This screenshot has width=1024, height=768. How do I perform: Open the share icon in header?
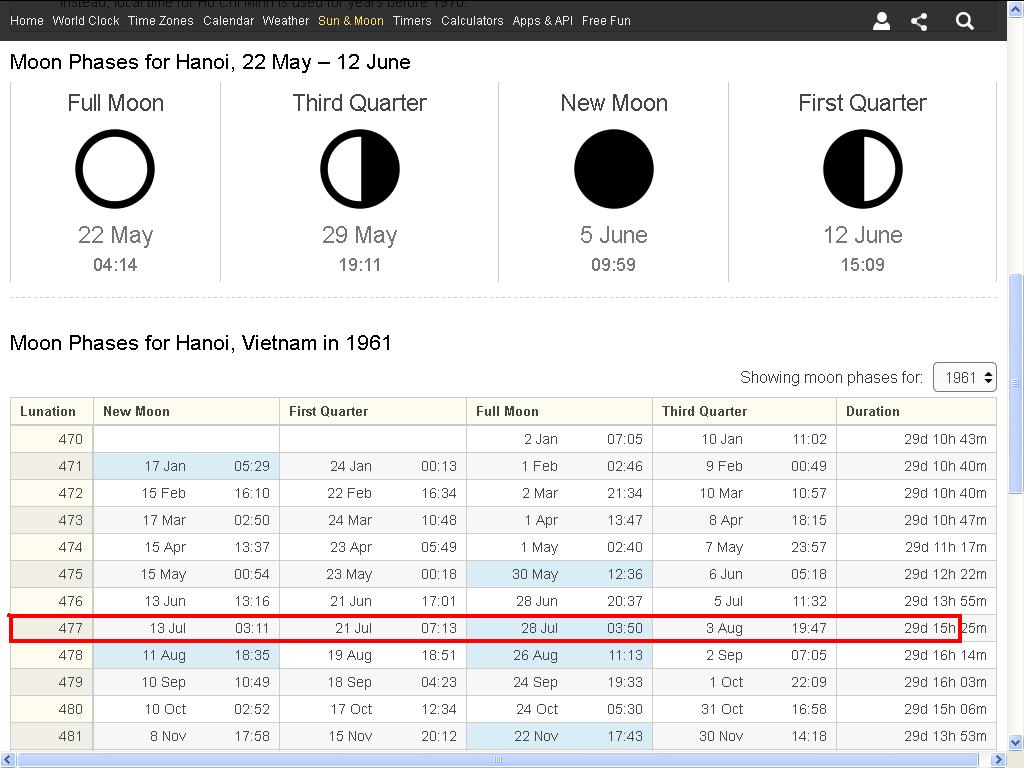[x=919, y=21]
